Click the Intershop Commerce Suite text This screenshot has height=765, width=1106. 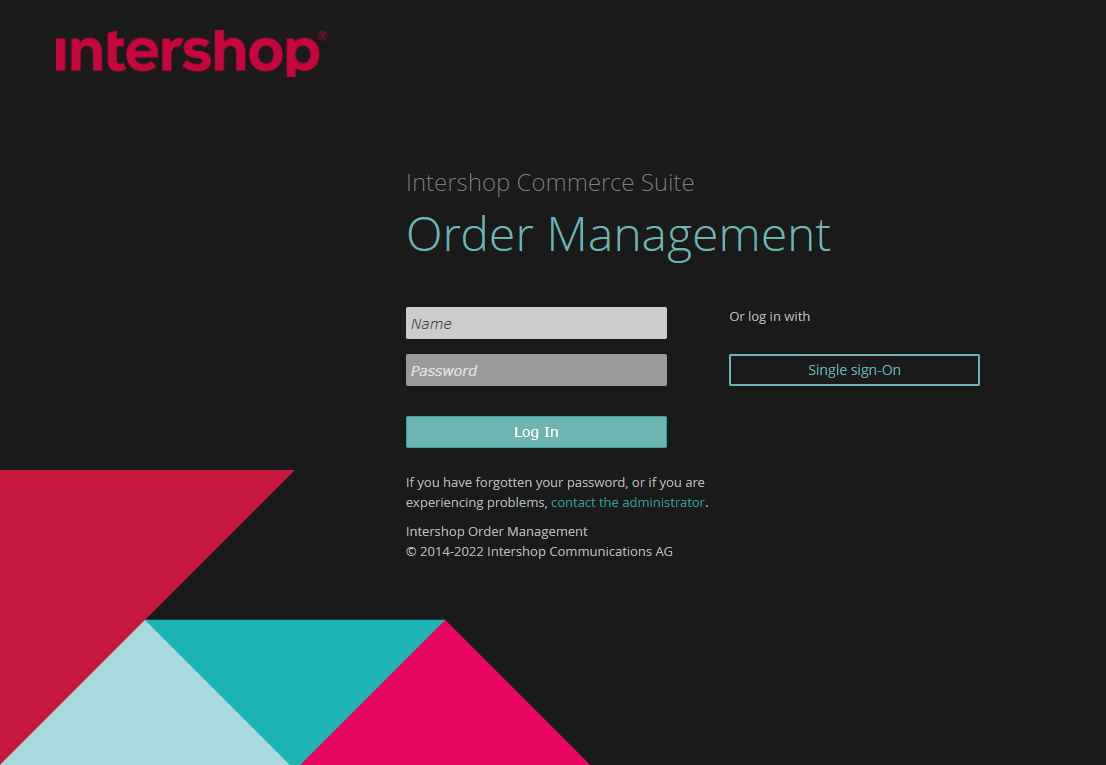[x=550, y=183]
